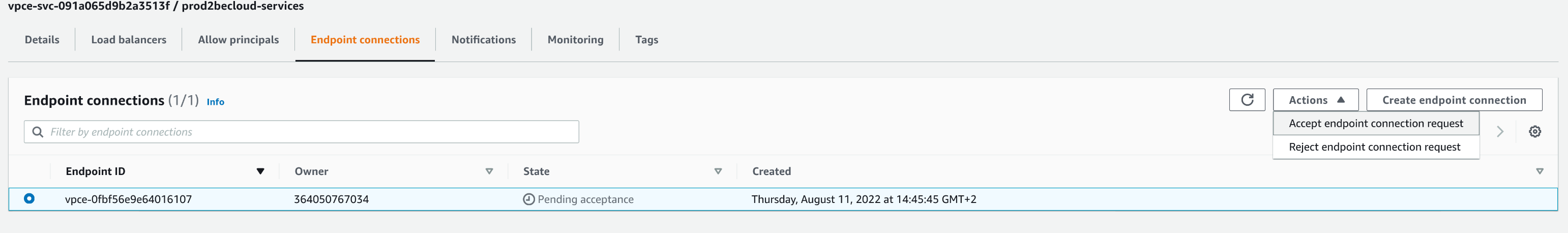Open the Load balancers tab

(x=129, y=40)
